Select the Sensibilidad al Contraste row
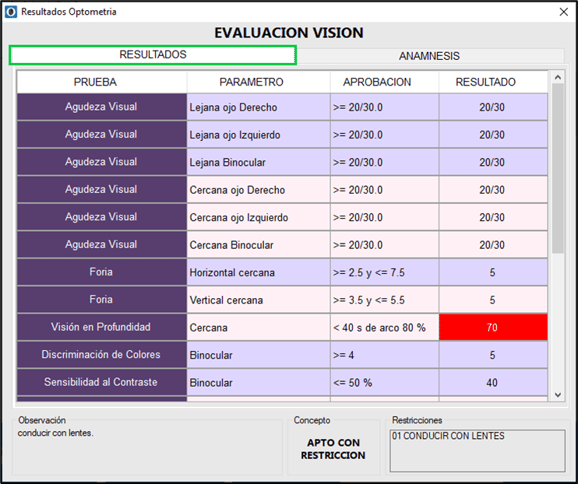Viewport: 578px width, 484px height. click(x=282, y=382)
